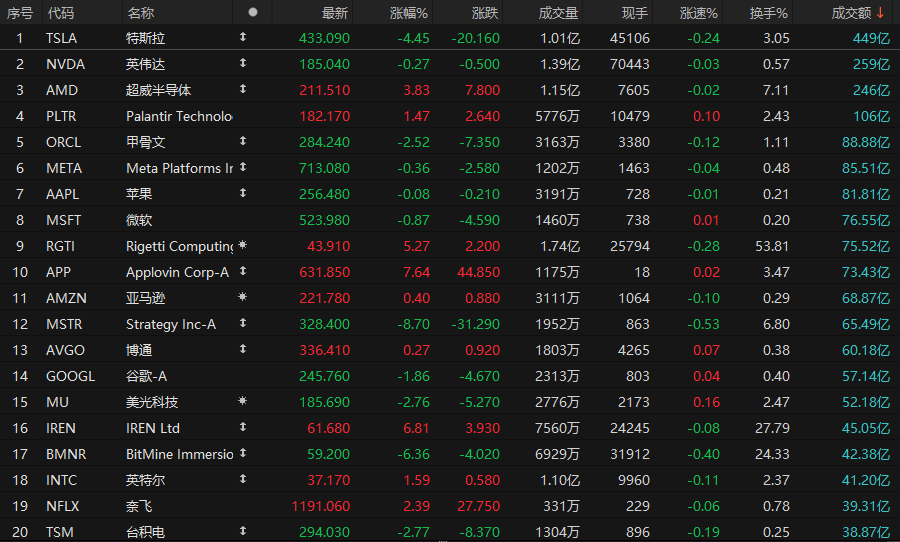The height and width of the screenshot is (542, 900).
Task: Click the asterisk icon beside 美光科技
Action: (x=243, y=401)
